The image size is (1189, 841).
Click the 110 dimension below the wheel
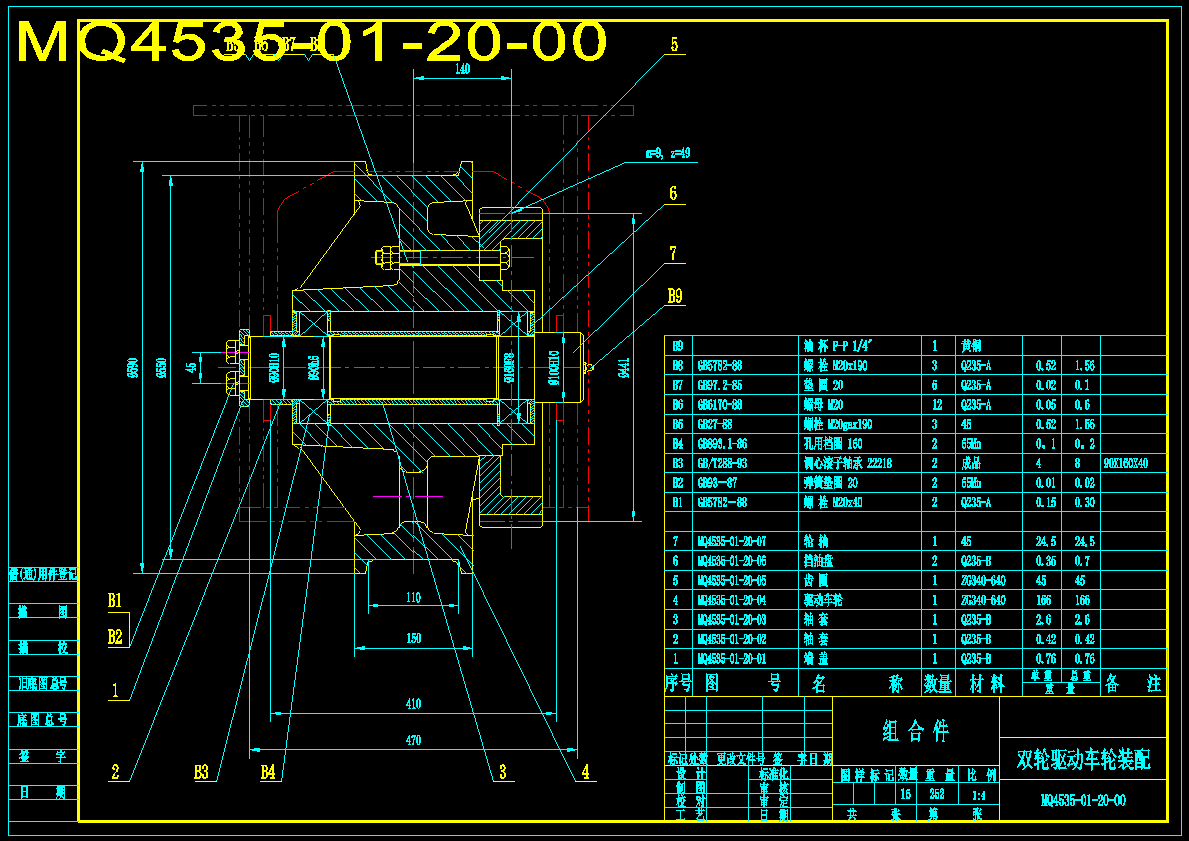click(413, 598)
